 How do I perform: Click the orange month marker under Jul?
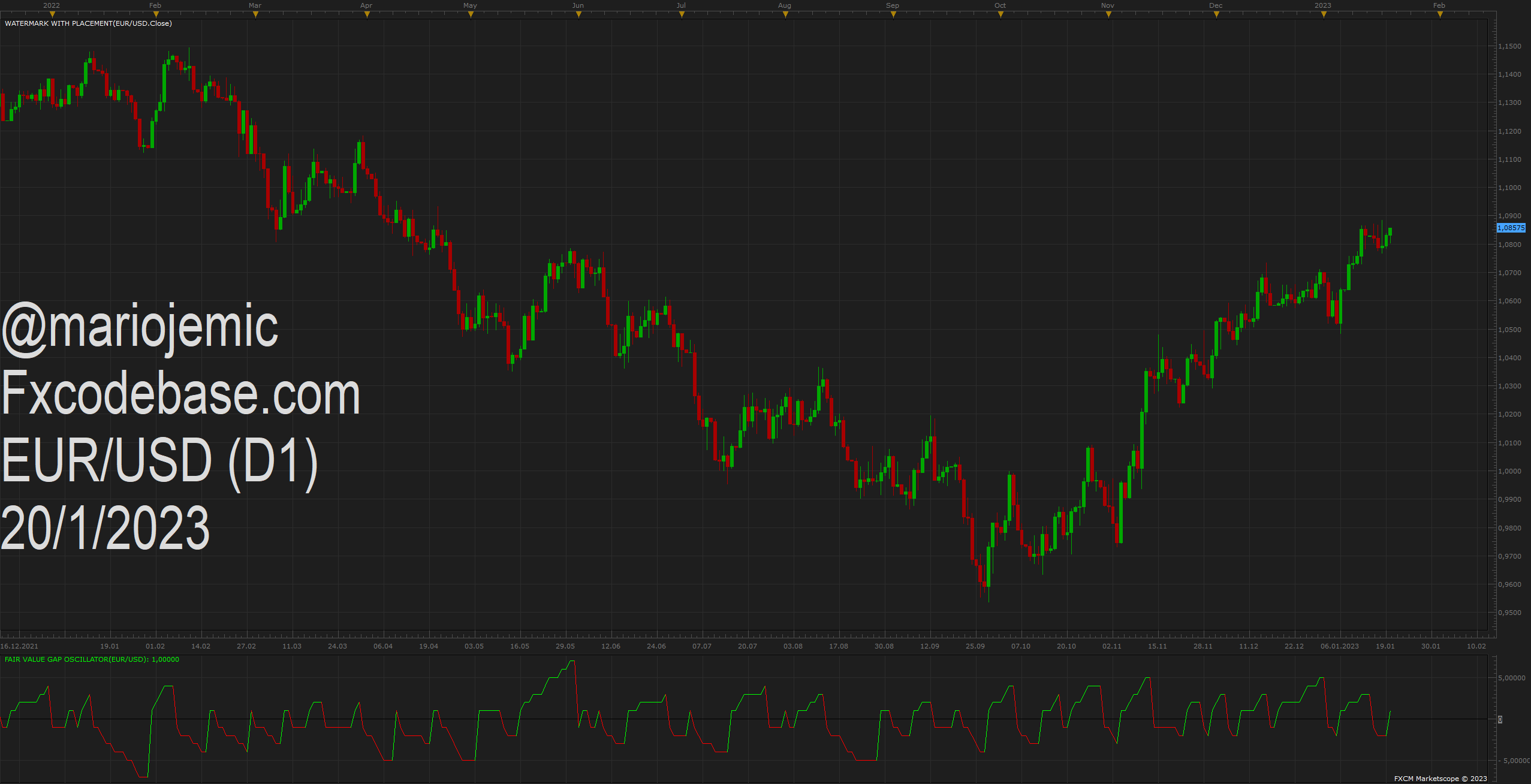(x=682, y=14)
